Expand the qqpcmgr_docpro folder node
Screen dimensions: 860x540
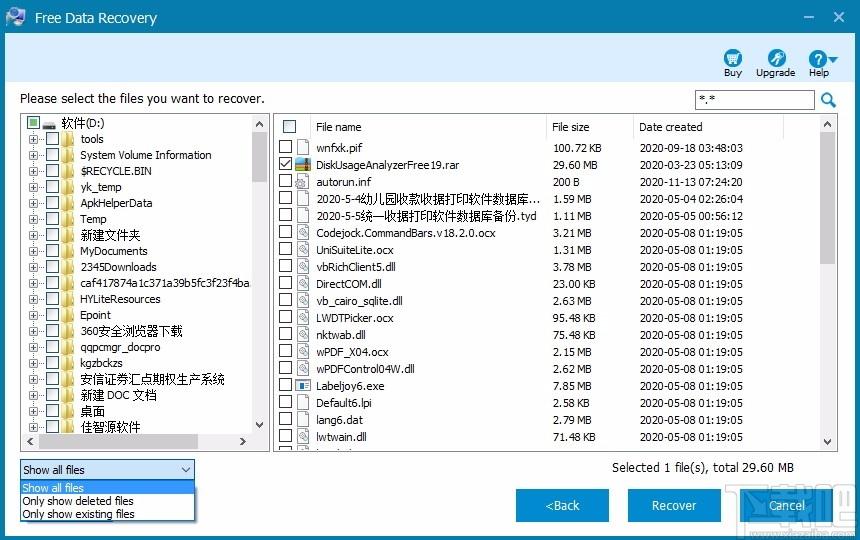pyautogui.click(x=33, y=347)
